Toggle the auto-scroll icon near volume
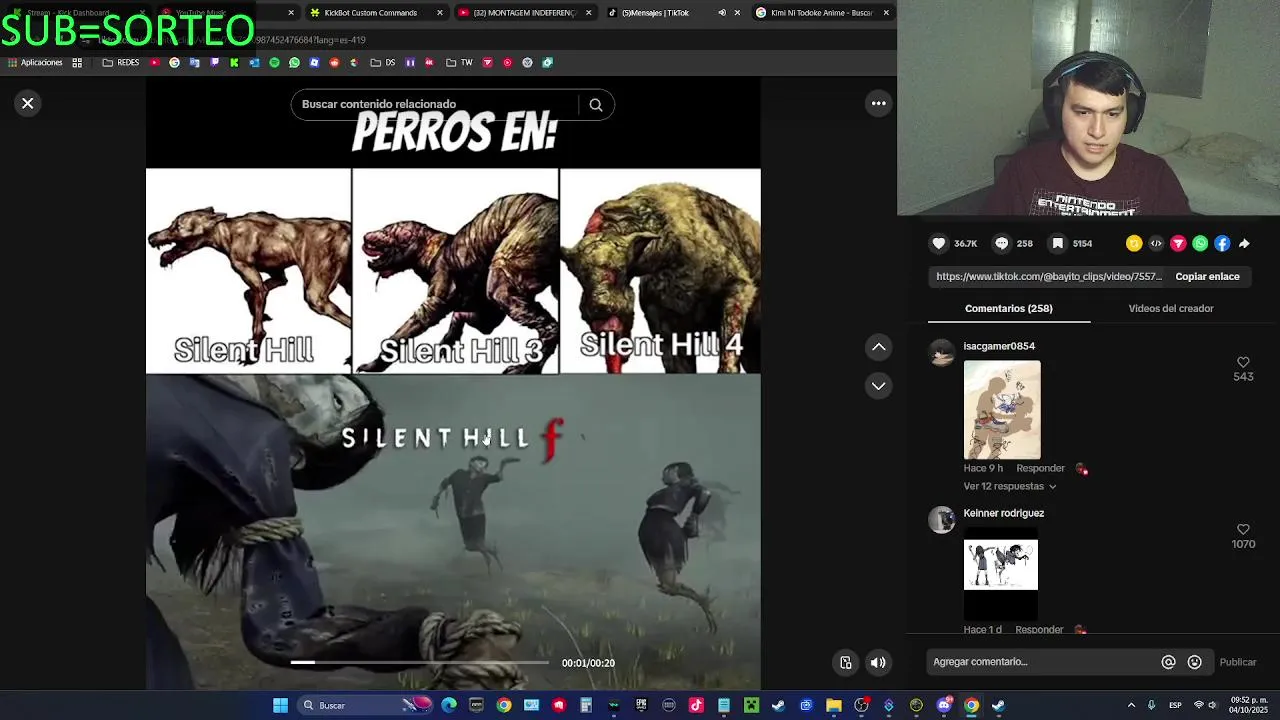The height and width of the screenshot is (720, 1280). click(x=846, y=662)
